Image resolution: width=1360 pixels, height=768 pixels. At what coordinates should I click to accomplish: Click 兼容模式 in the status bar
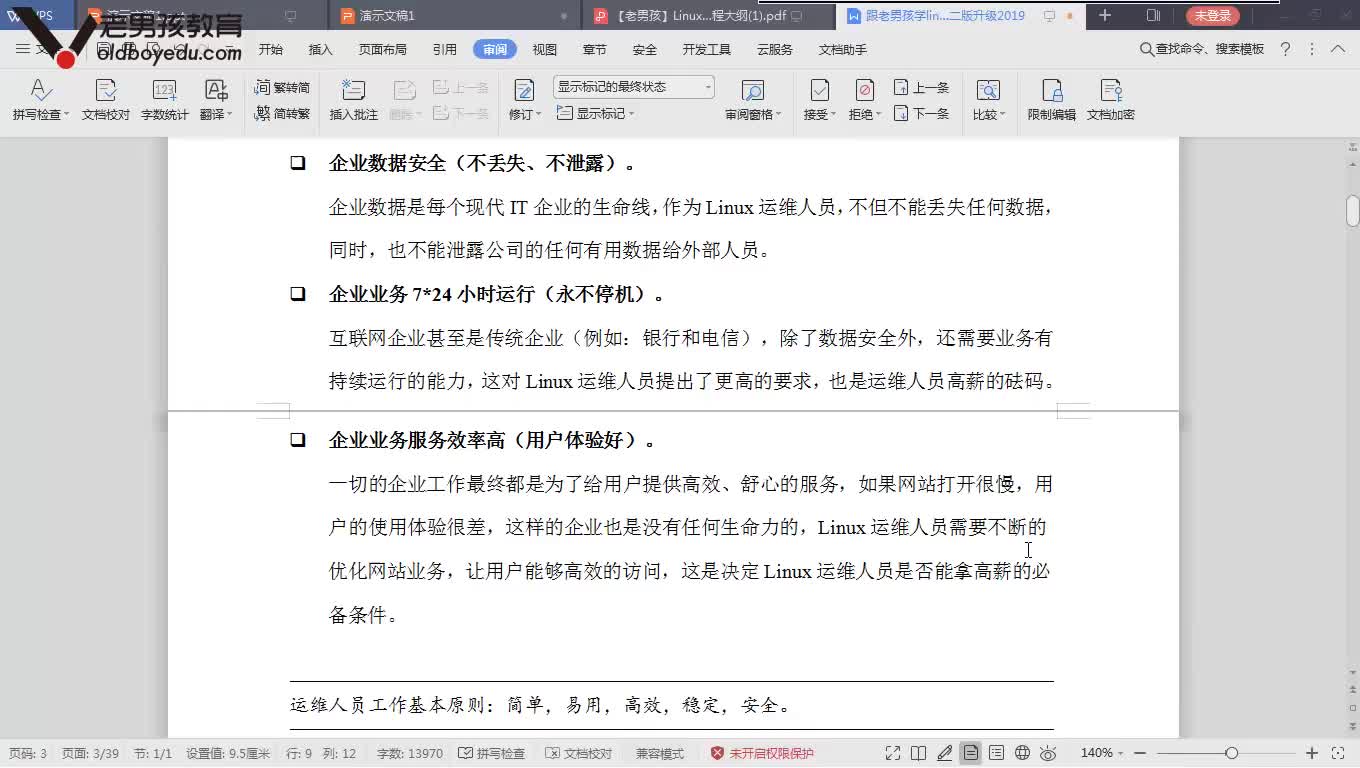(660, 754)
